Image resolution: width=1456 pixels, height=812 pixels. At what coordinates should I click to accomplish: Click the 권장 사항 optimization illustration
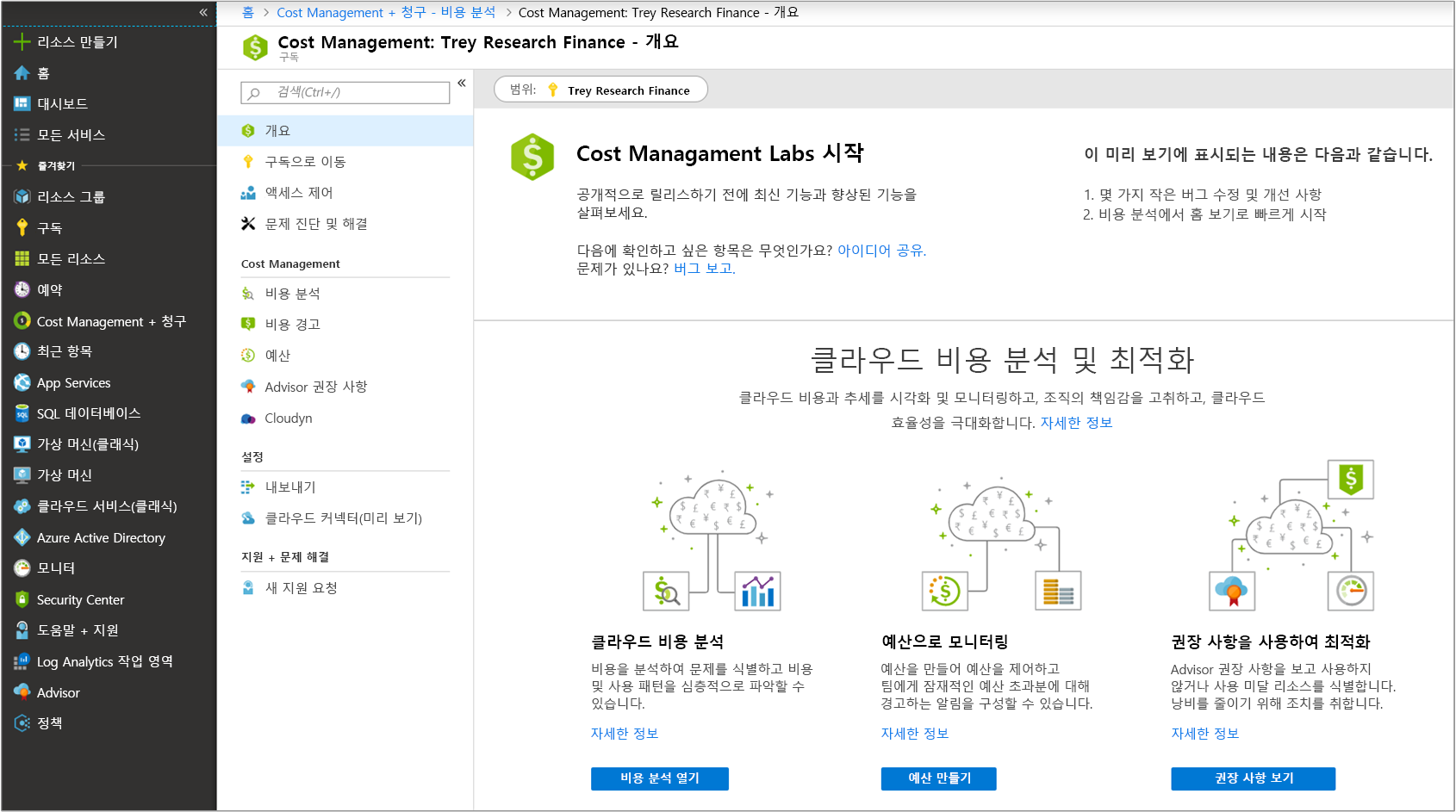1291,535
